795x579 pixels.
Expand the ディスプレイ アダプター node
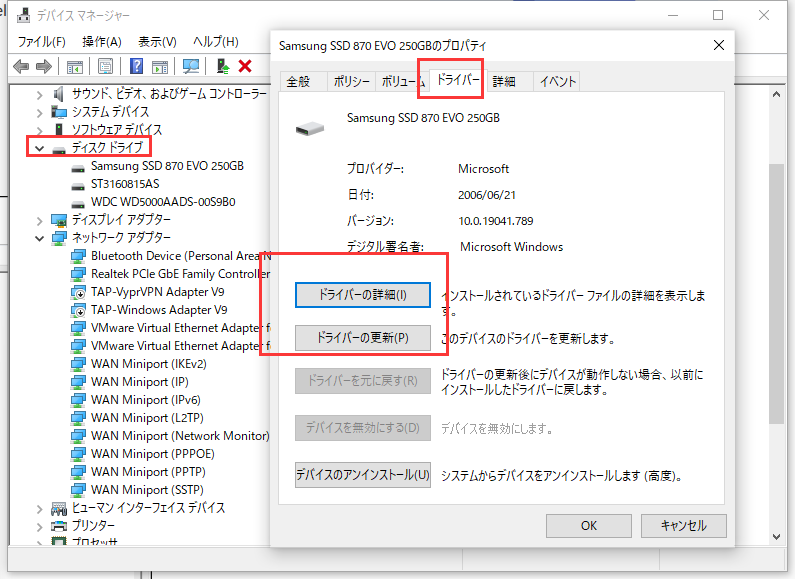[x=40, y=221]
